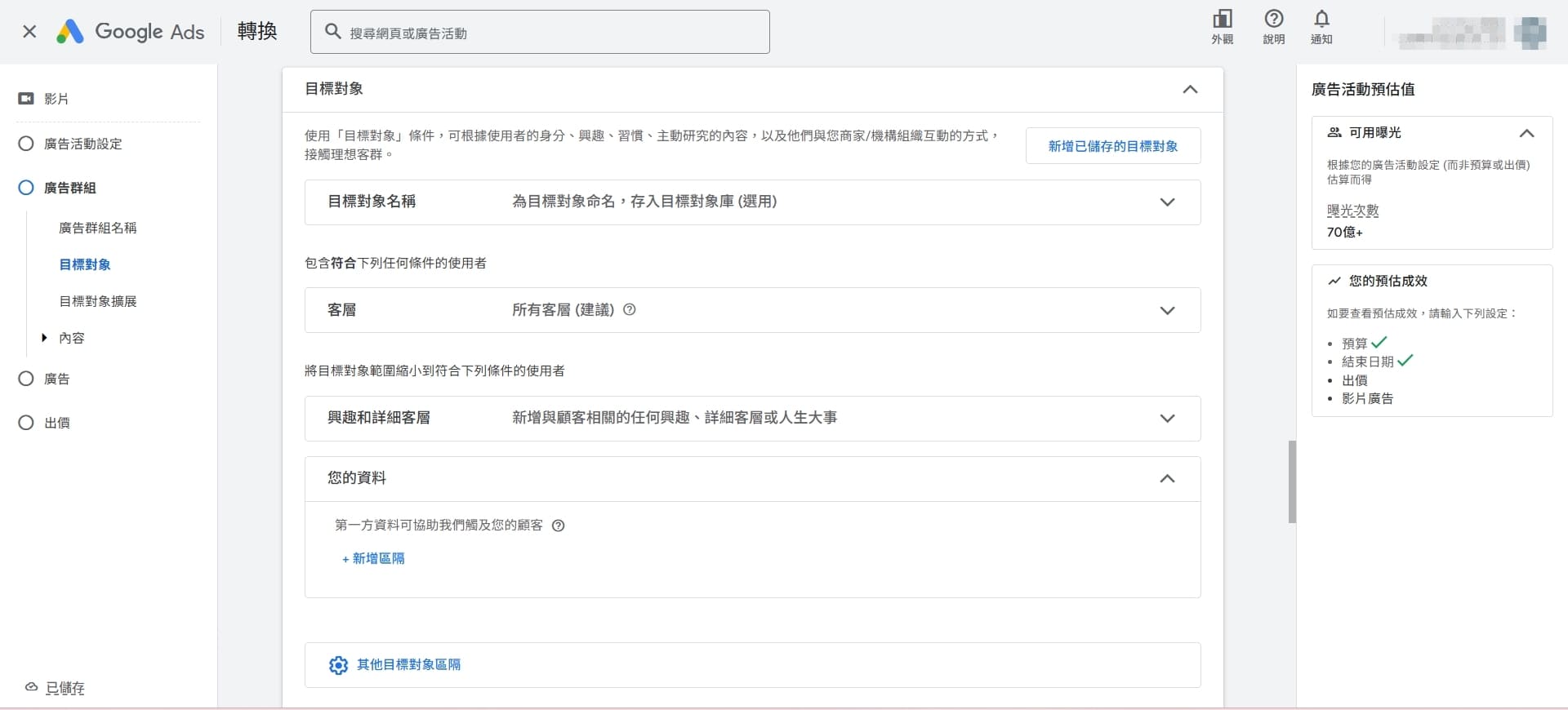Click the Google Ads logo
Image resolution: width=1568 pixels, height=710 pixels.
tap(131, 32)
